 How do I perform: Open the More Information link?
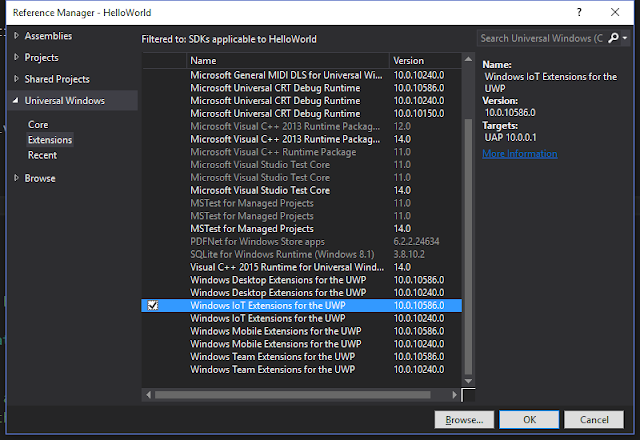(x=520, y=153)
